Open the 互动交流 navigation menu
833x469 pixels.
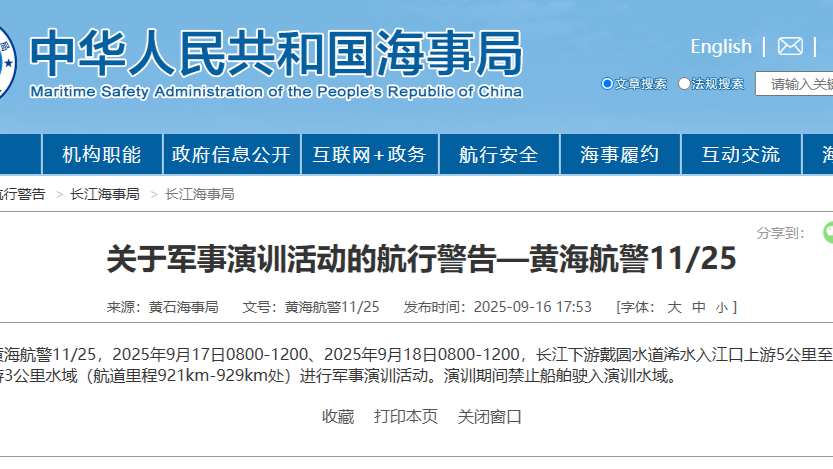coord(741,155)
